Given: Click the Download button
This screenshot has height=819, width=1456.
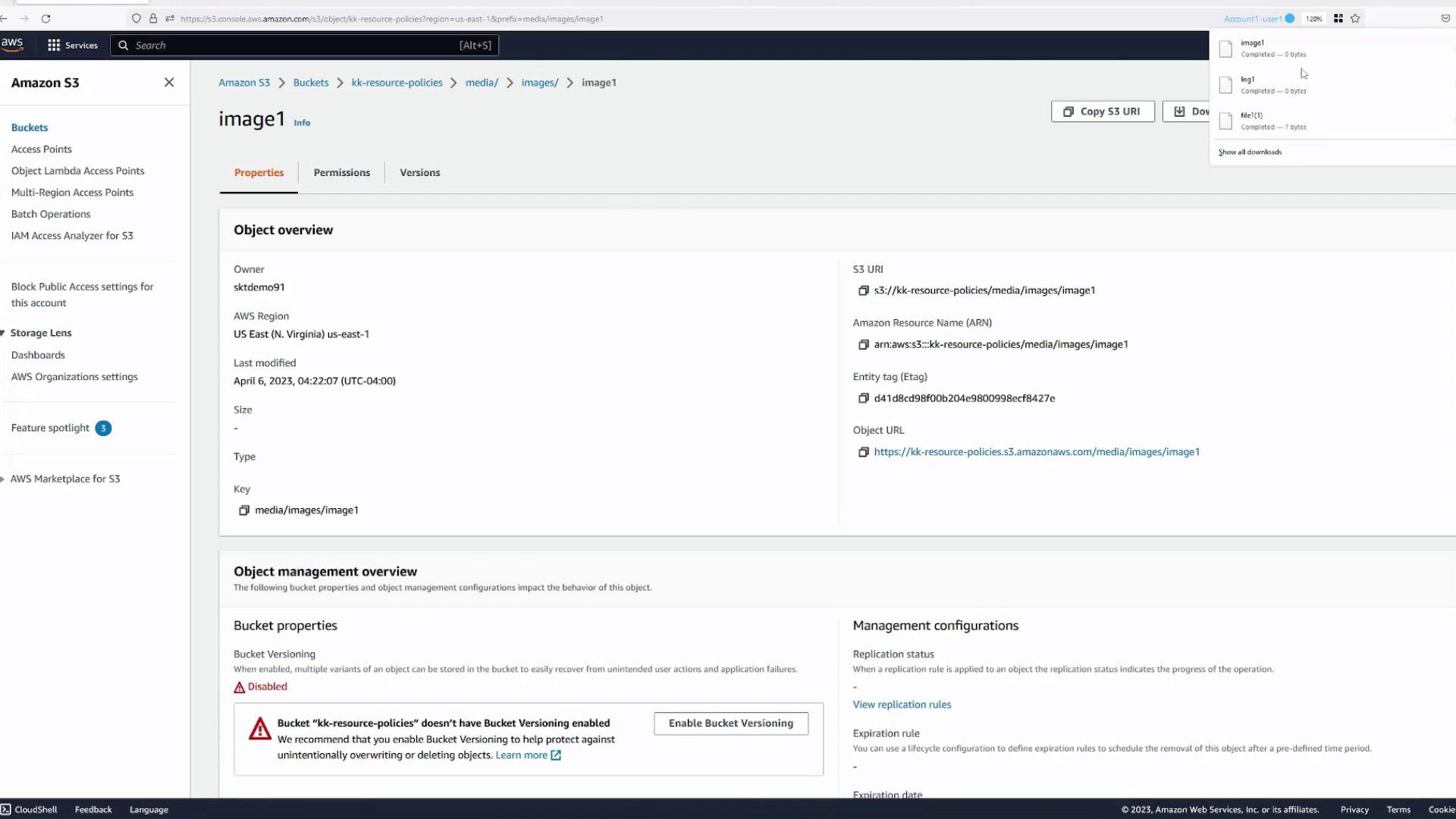Looking at the screenshot, I should 1187,111.
